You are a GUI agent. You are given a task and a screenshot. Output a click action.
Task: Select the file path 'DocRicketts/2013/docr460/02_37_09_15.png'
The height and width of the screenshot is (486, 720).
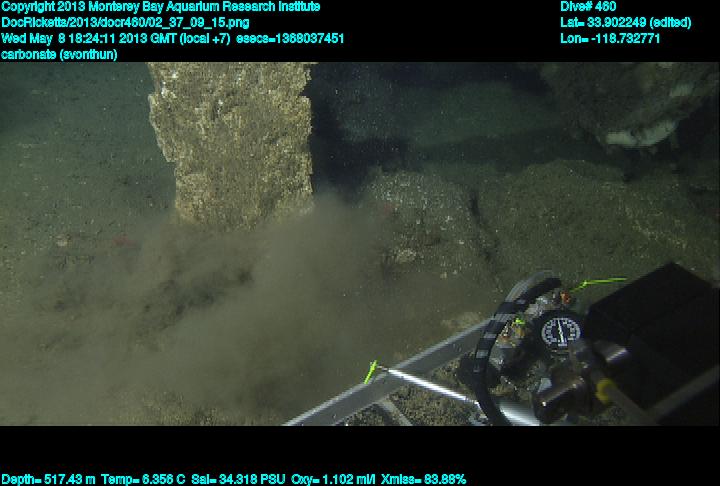(125, 23)
